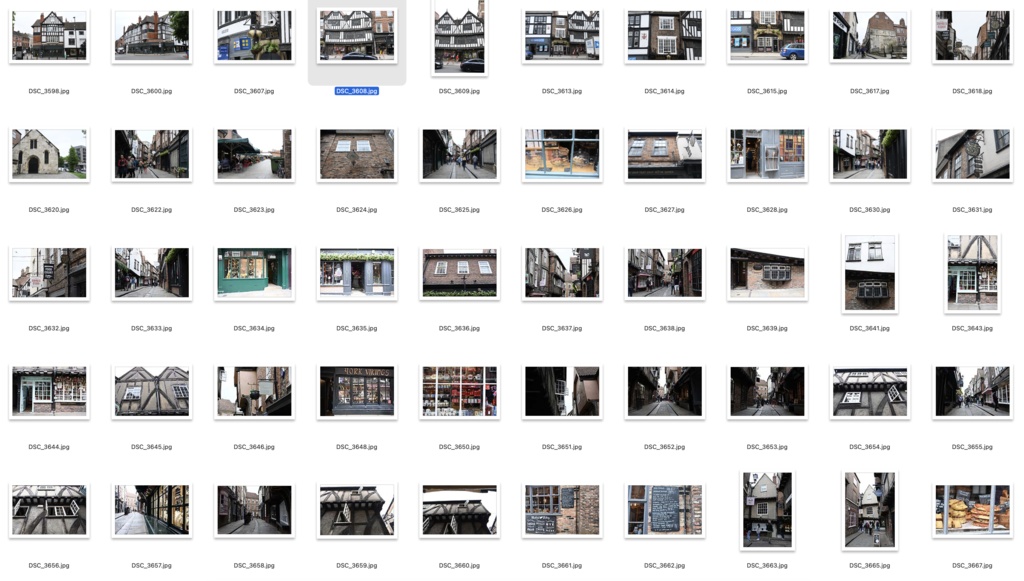Click the filename label DSC_3655.jpg
The height and width of the screenshot is (581, 1024).
point(972,447)
